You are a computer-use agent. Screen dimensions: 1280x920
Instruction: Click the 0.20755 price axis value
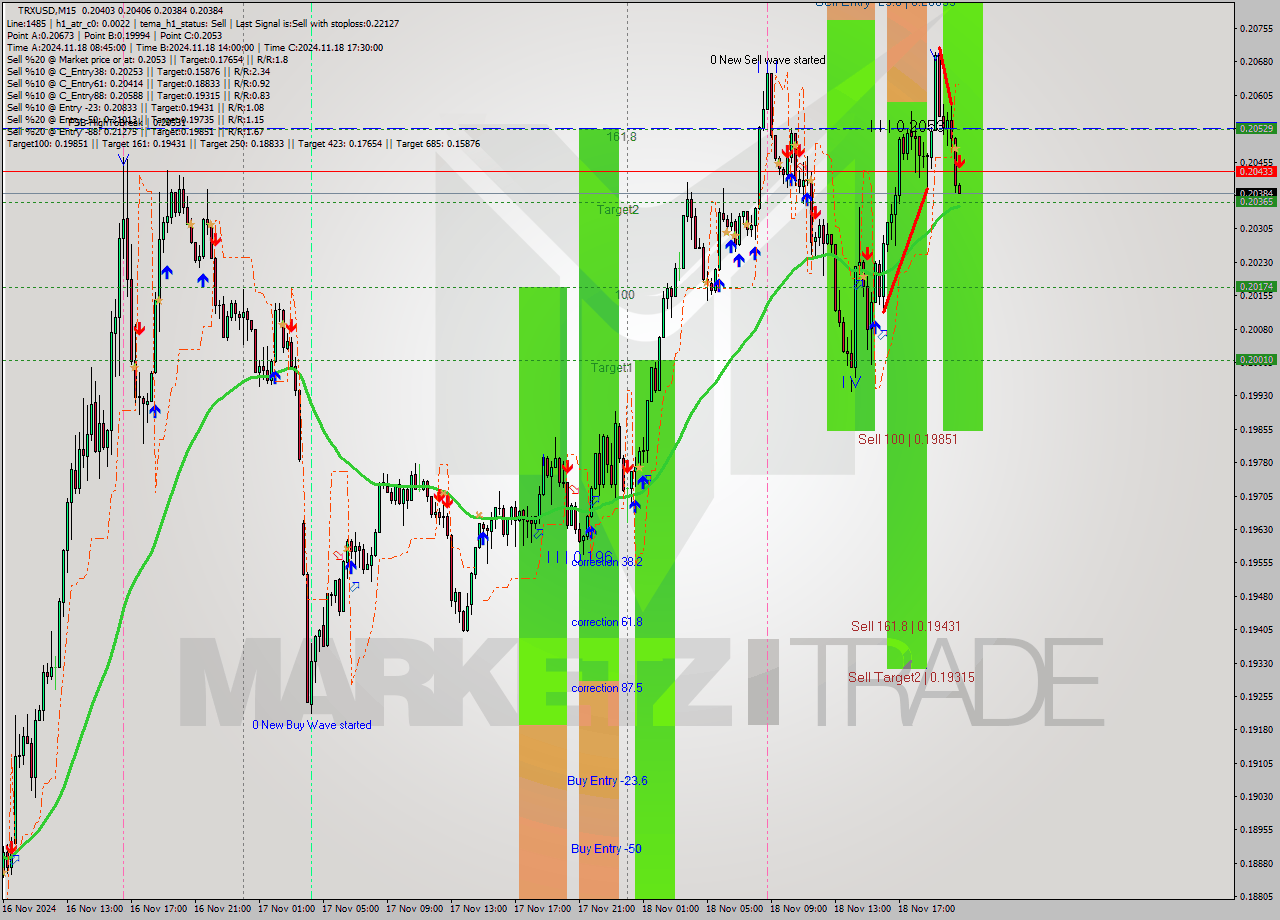click(x=1256, y=28)
